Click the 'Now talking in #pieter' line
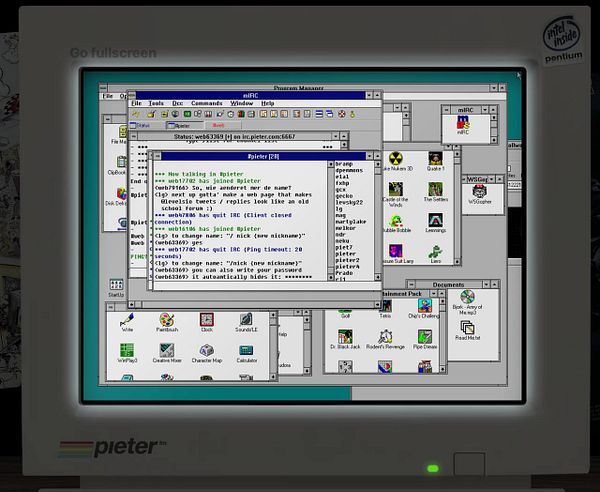Viewport: 600px width, 492px height. click(199, 174)
